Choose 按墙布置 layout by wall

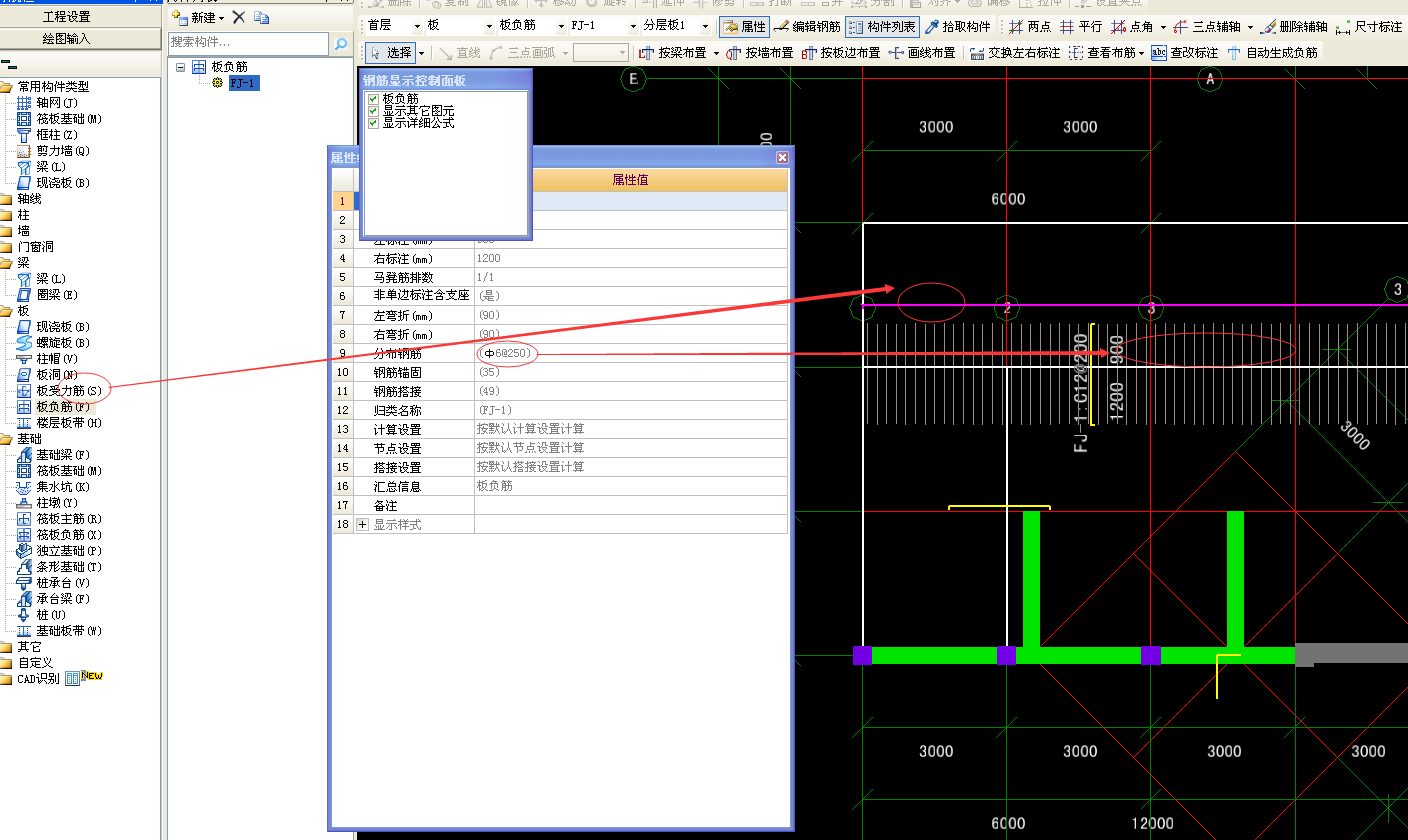(760, 53)
